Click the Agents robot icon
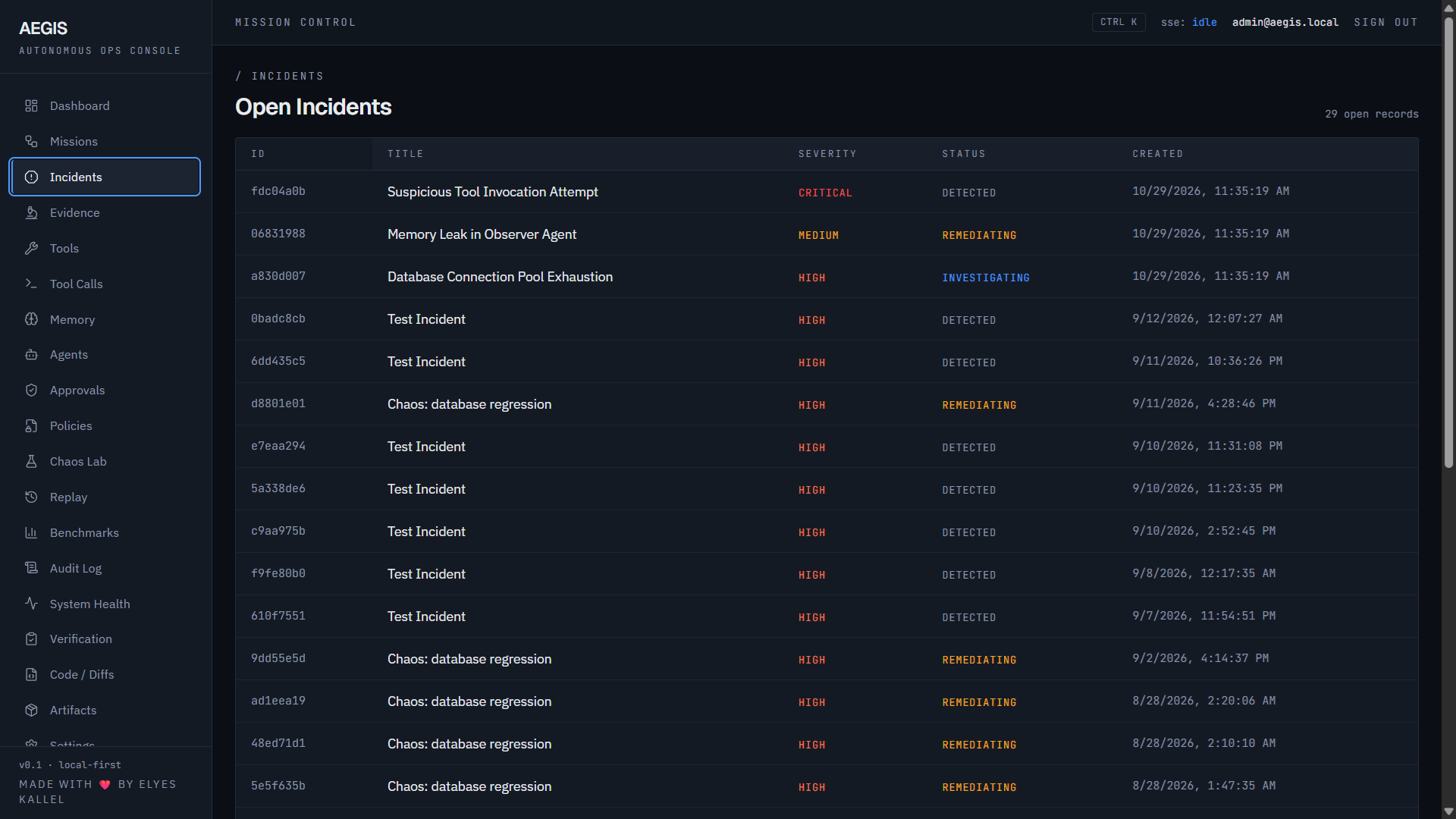 (31, 355)
